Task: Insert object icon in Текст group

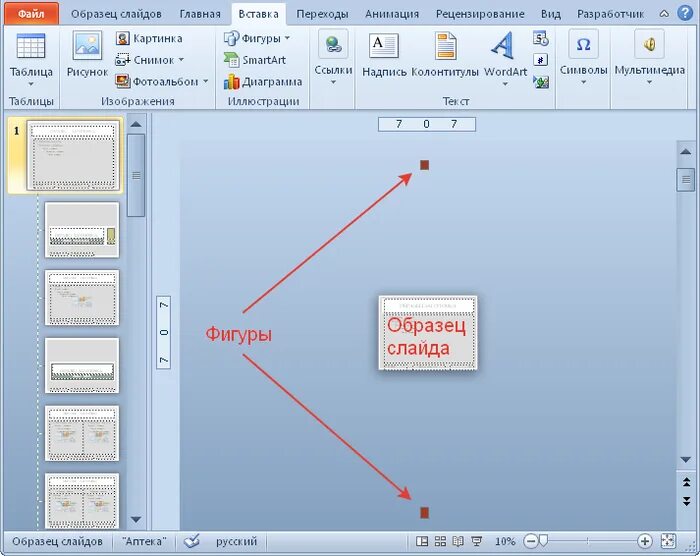Action: [x=541, y=82]
